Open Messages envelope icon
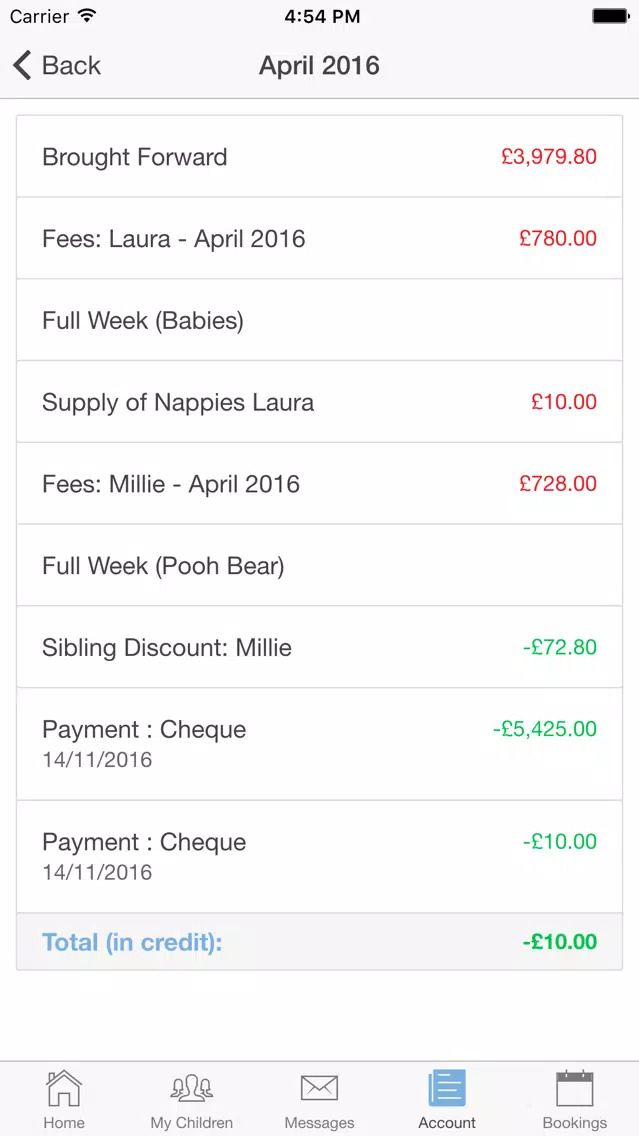This screenshot has width=639, height=1136. 319,1088
